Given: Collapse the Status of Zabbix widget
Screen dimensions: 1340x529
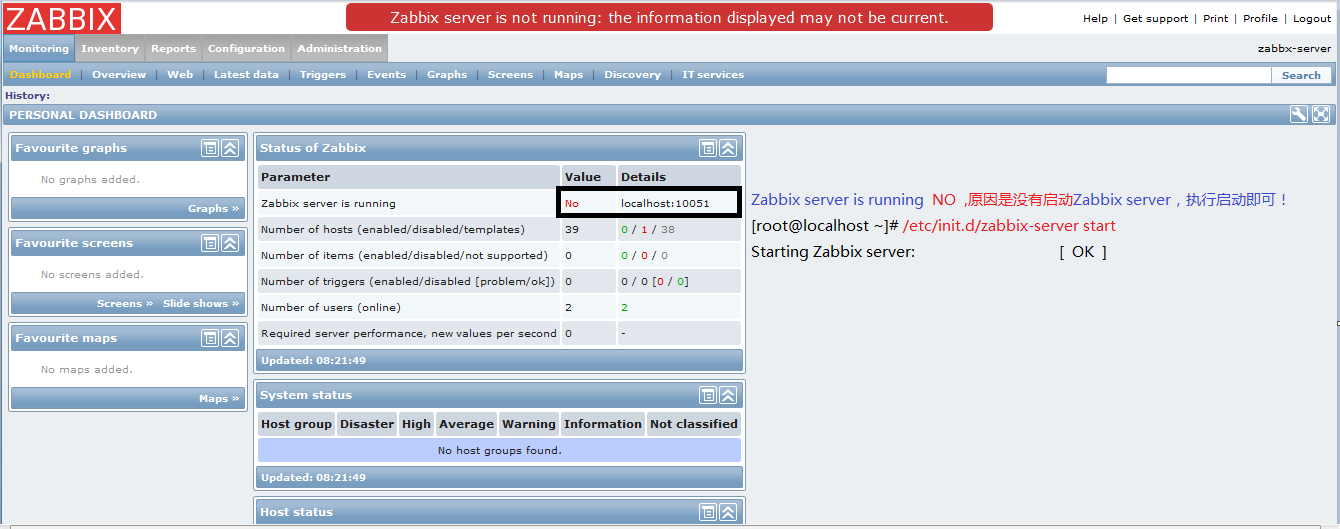Looking at the screenshot, I should coord(728,148).
